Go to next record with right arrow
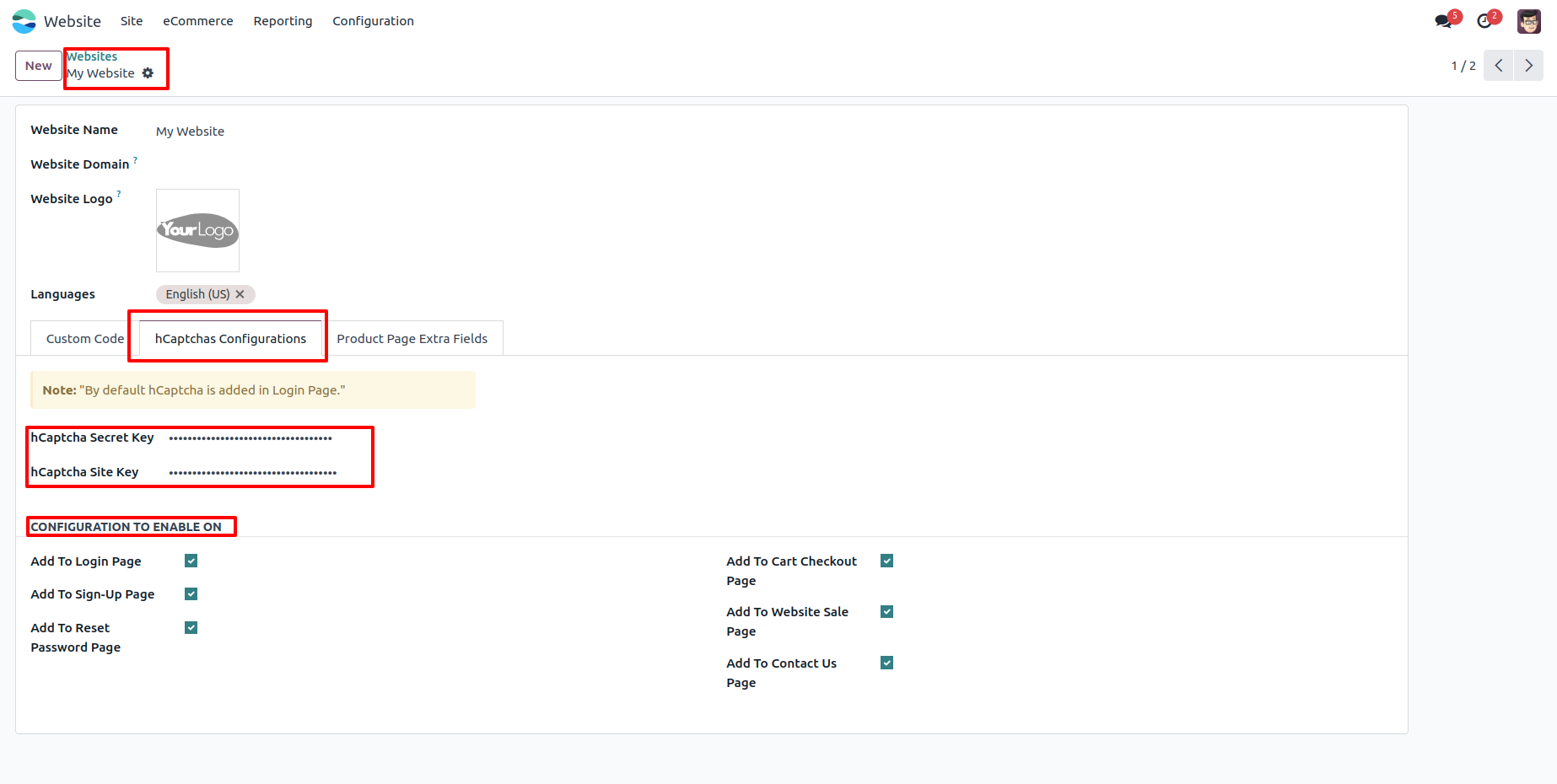The image size is (1557, 784). click(1528, 66)
